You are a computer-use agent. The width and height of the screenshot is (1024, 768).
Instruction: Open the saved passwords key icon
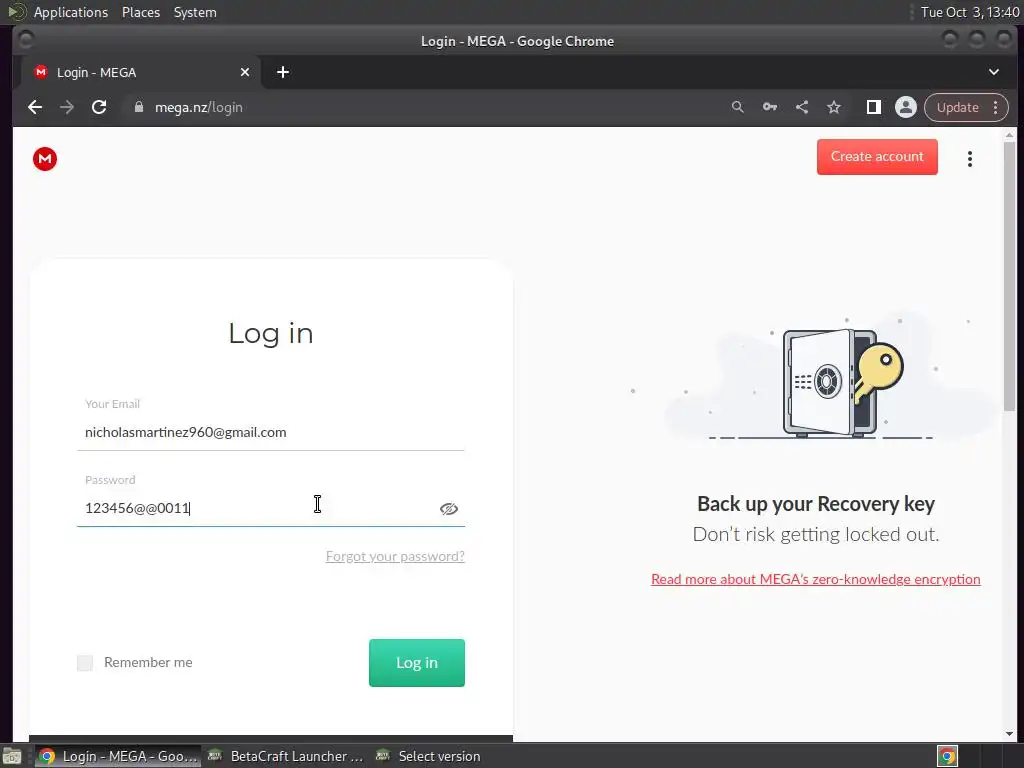point(770,107)
